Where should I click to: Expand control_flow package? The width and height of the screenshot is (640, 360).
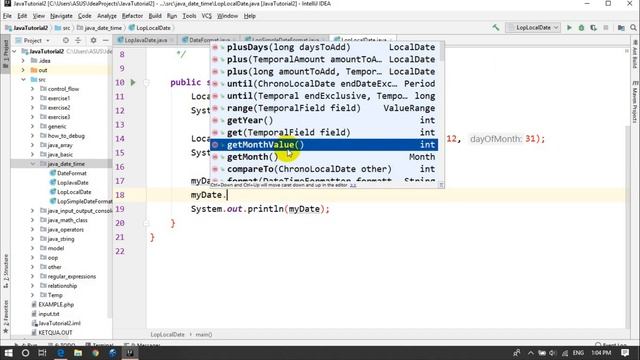32,89
